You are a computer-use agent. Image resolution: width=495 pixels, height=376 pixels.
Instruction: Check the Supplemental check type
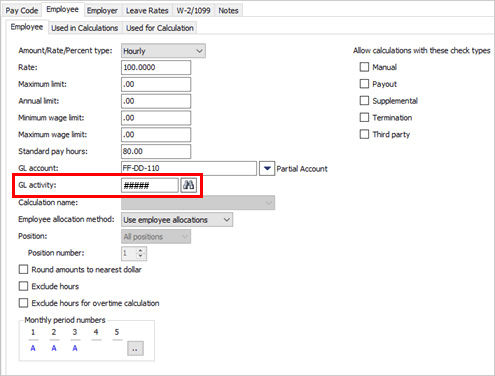click(x=364, y=101)
